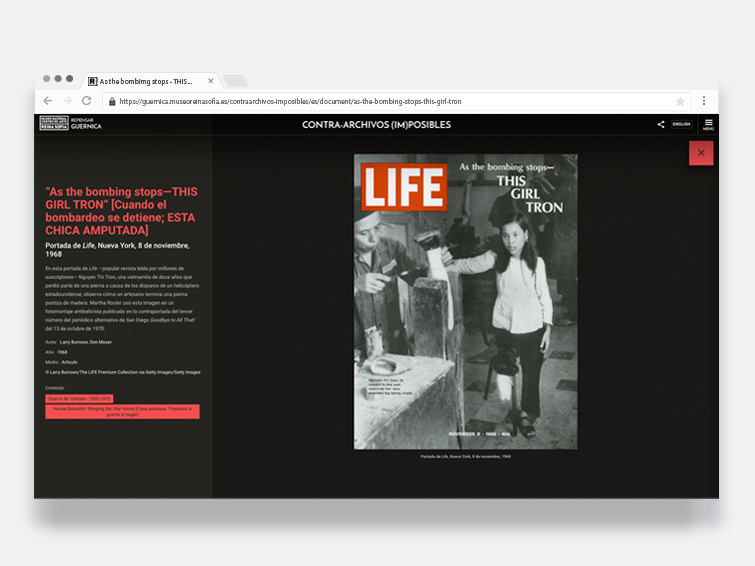Click the Medio: Artículo line
This screenshot has height=566, width=755.
click(x=61, y=362)
